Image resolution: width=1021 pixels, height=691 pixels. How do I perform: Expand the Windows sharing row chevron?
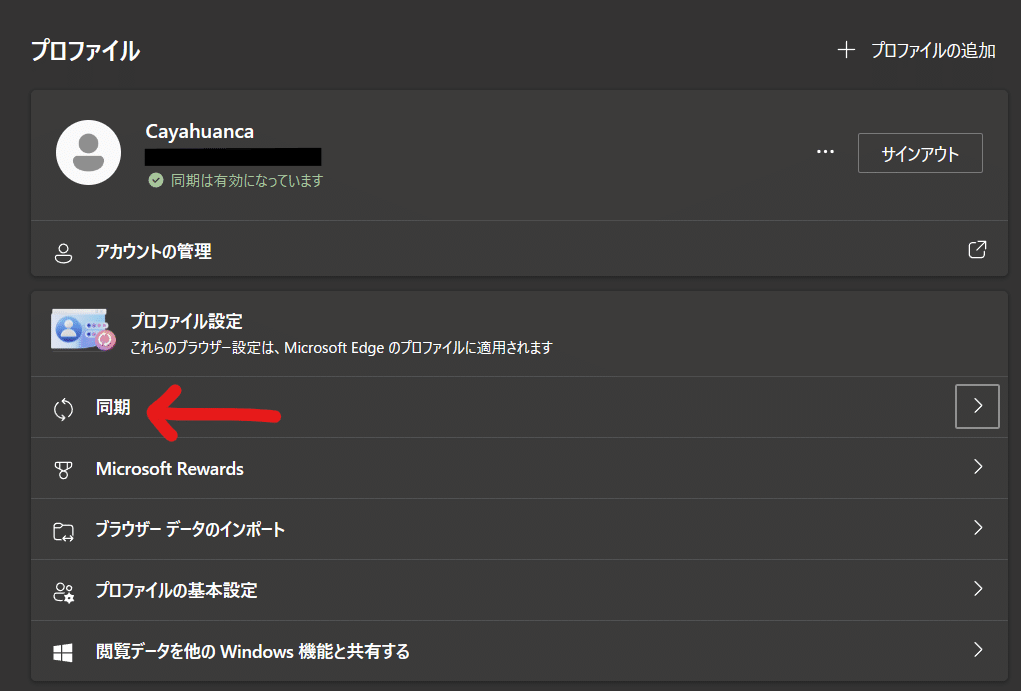pyautogui.click(x=978, y=649)
